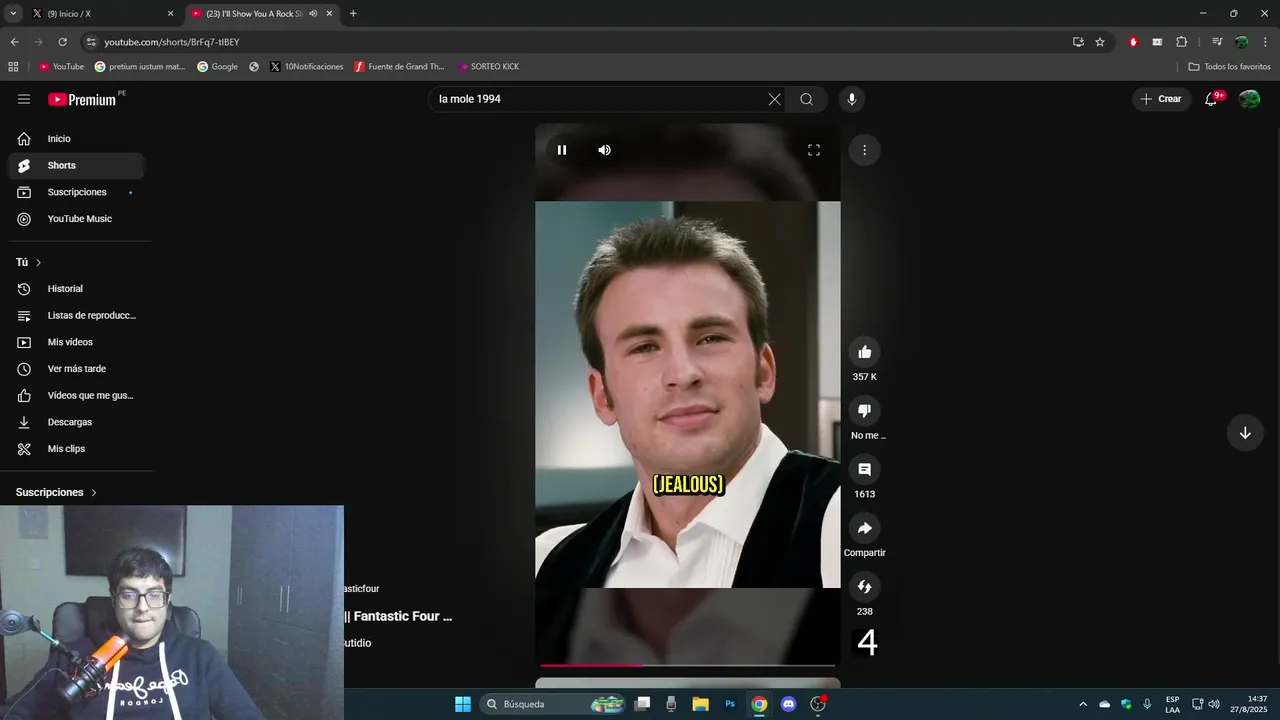Open Historial in the sidebar
This screenshot has width=1280, height=720.
[76, 289]
